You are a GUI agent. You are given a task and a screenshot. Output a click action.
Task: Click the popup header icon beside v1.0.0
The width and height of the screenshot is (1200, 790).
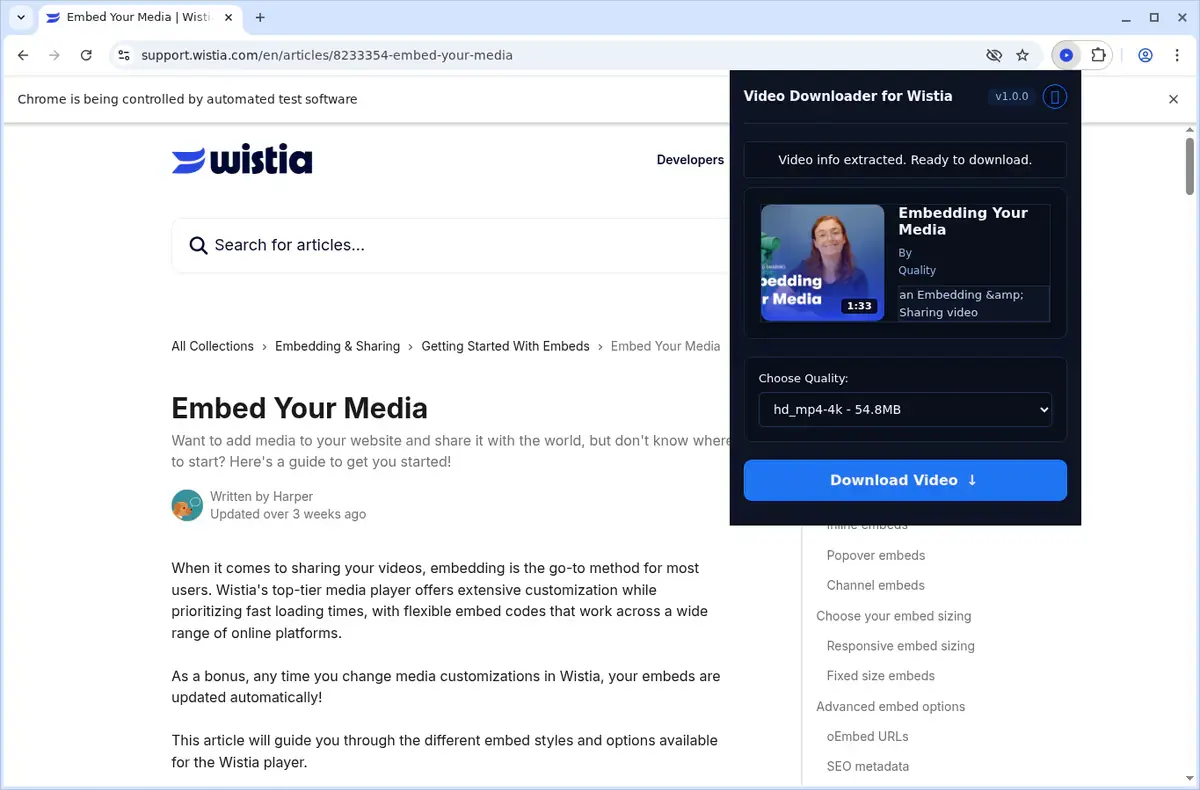[x=1055, y=96]
